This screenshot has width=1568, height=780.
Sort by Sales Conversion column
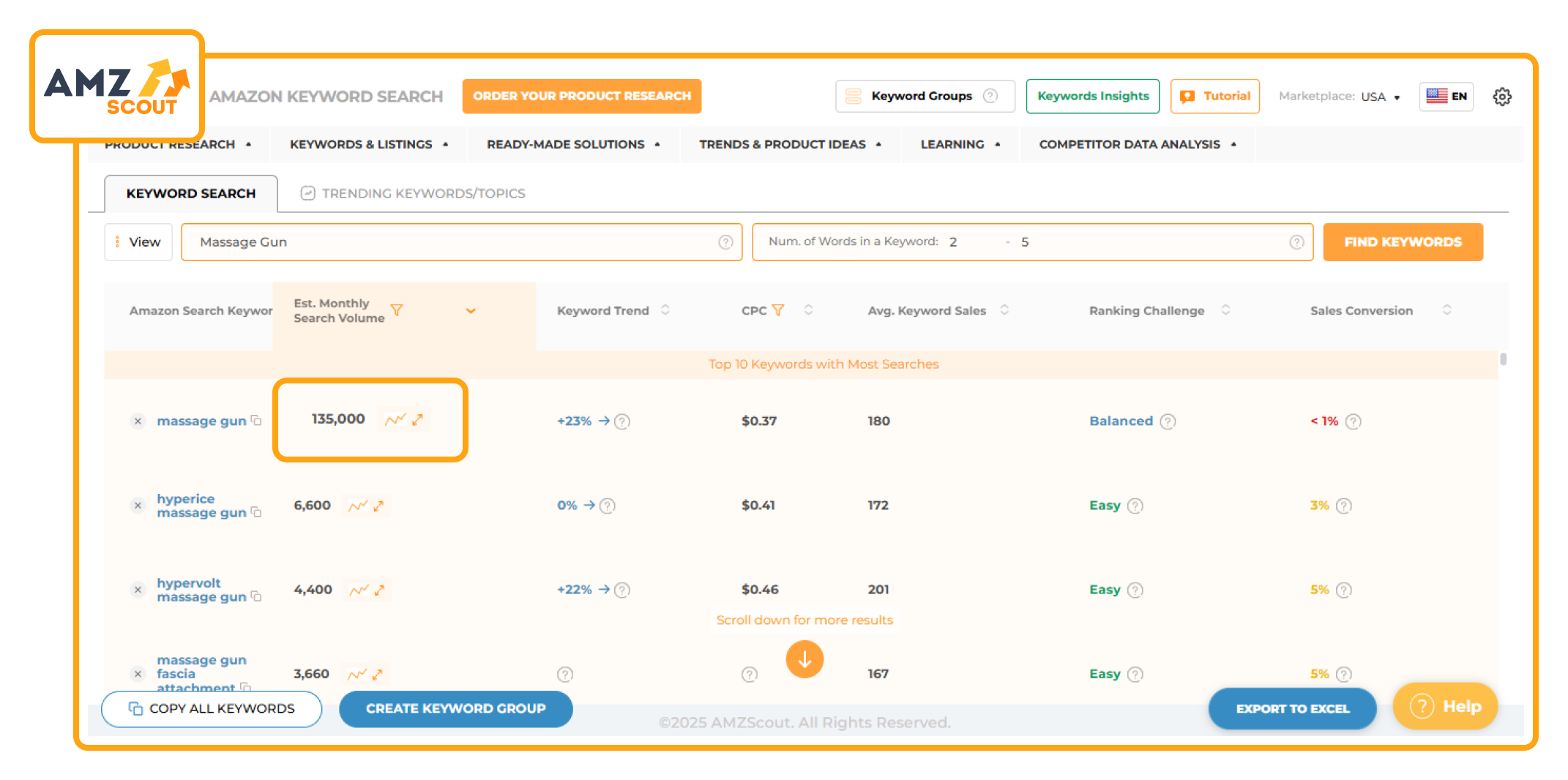[1447, 310]
